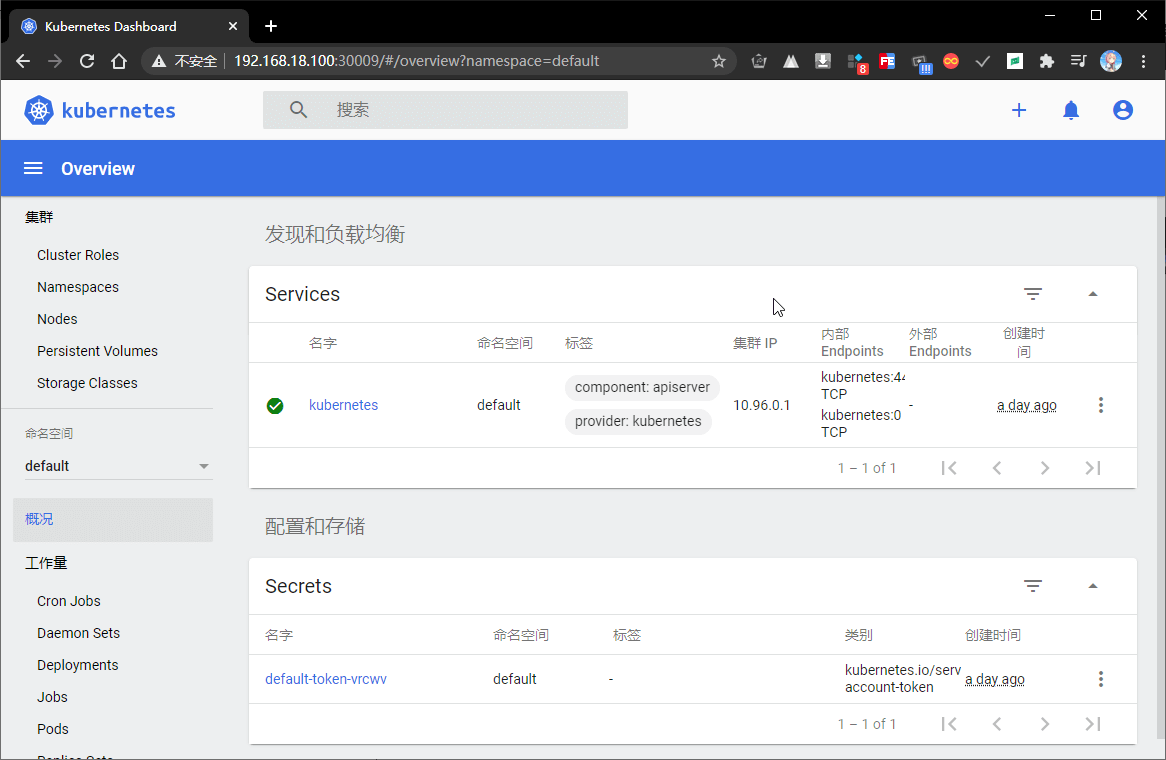Filter the Services card list
The width and height of the screenshot is (1166, 760).
1033,294
